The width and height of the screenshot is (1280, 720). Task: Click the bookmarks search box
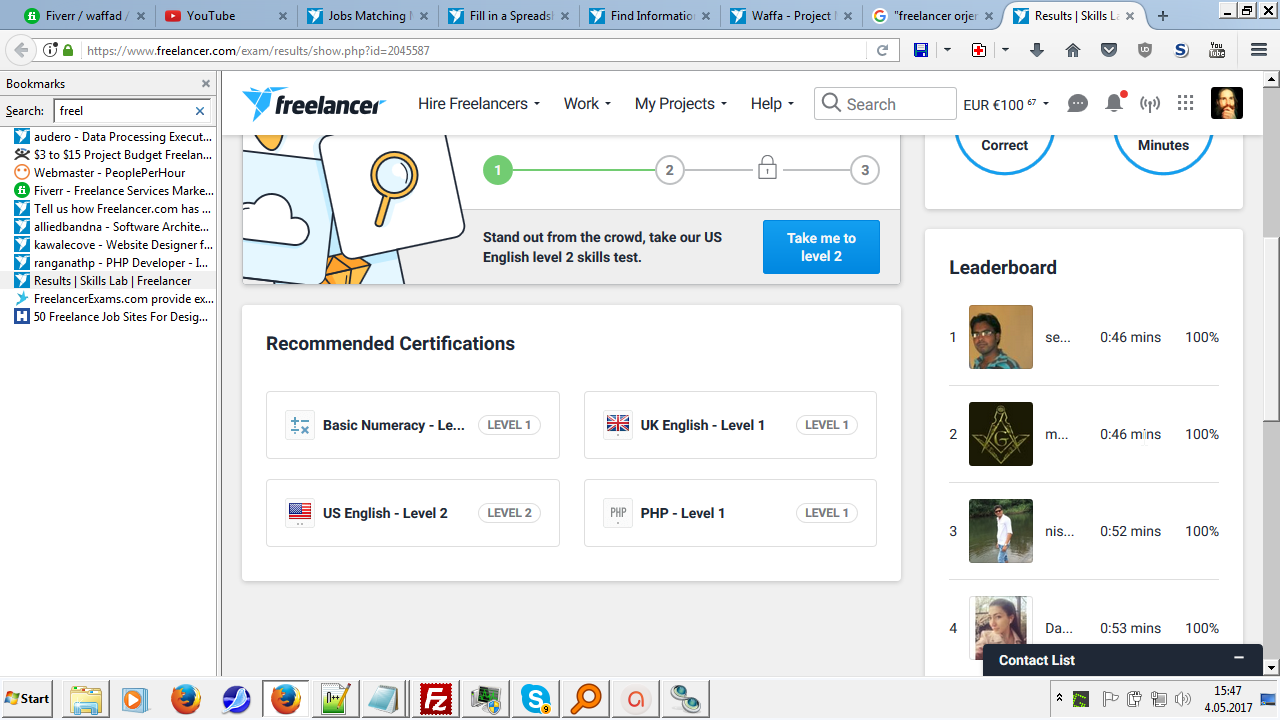point(131,111)
